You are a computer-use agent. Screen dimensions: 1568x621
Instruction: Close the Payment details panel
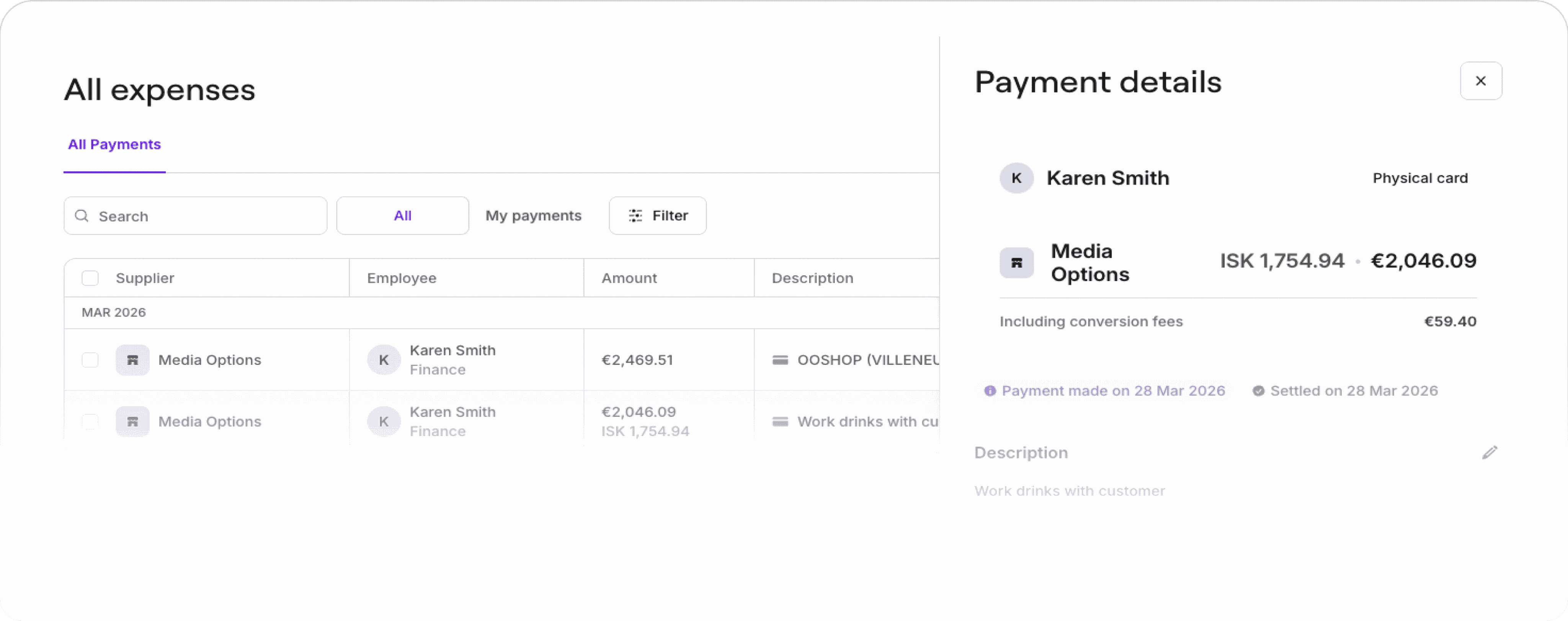tap(1480, 81)
